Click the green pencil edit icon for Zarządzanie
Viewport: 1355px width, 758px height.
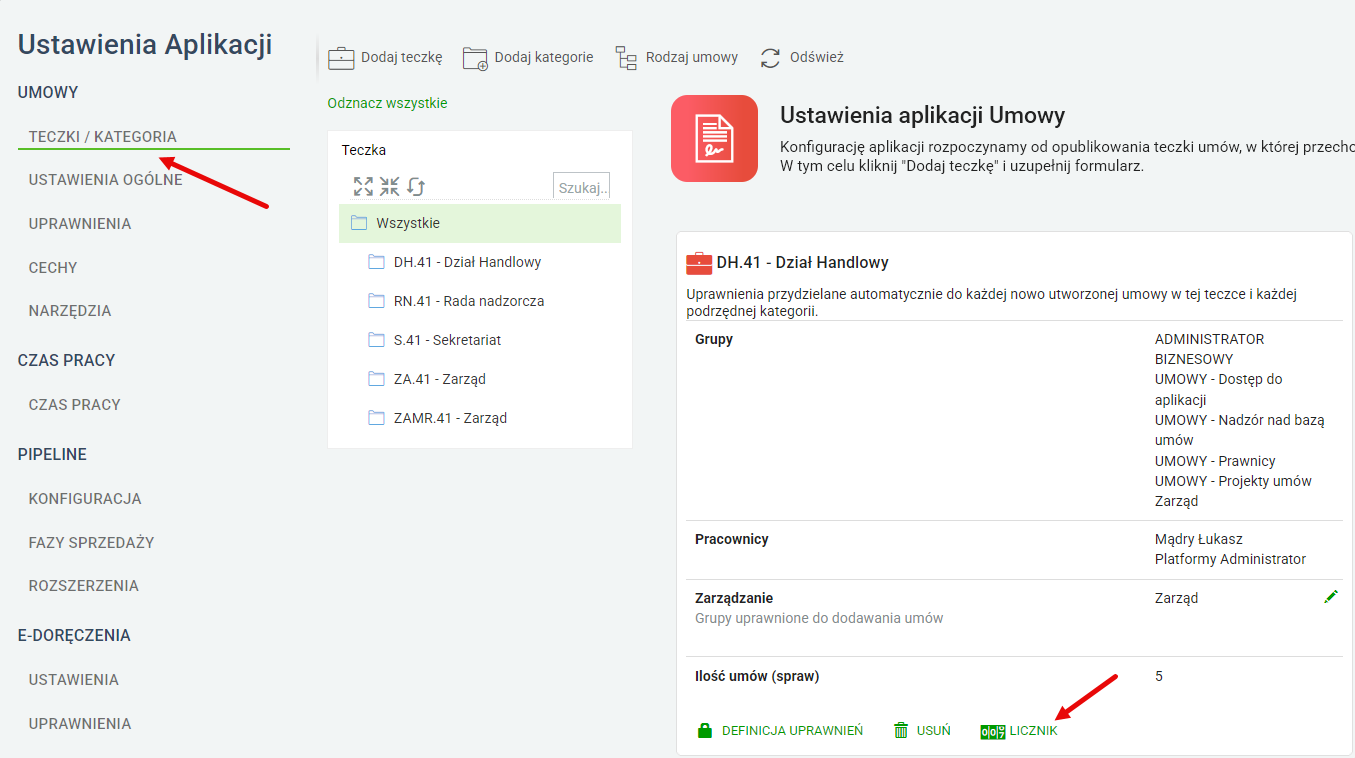tap(1330, 597)
